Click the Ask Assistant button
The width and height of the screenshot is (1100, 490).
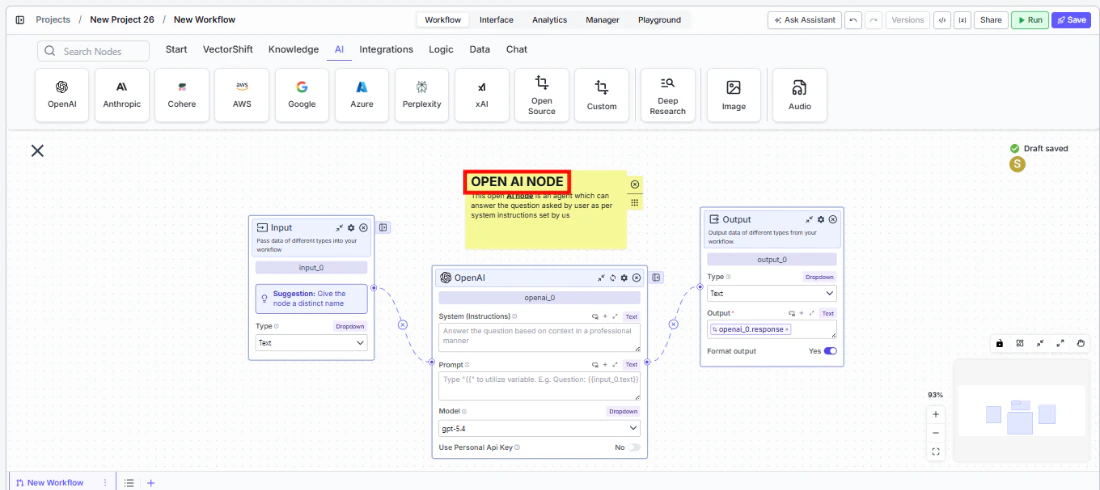(805, 20)
